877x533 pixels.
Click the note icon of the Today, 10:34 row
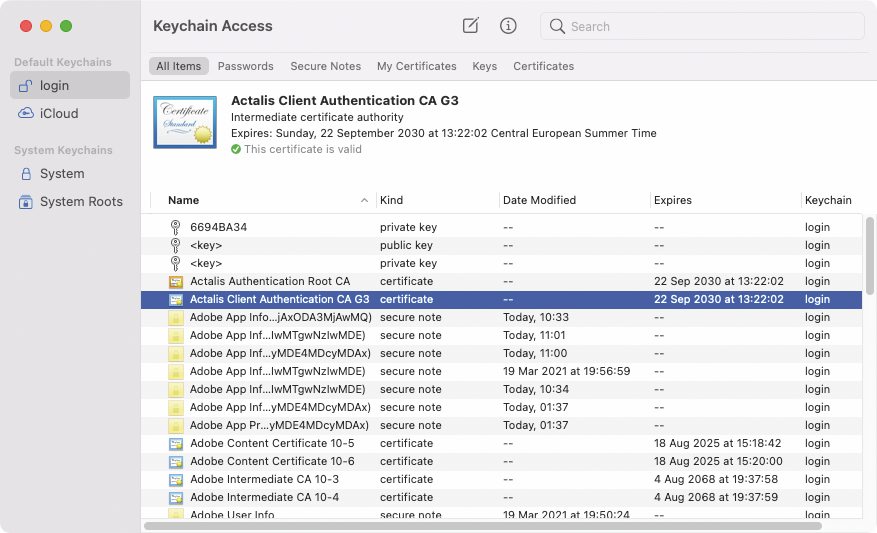tap(176, 389)
